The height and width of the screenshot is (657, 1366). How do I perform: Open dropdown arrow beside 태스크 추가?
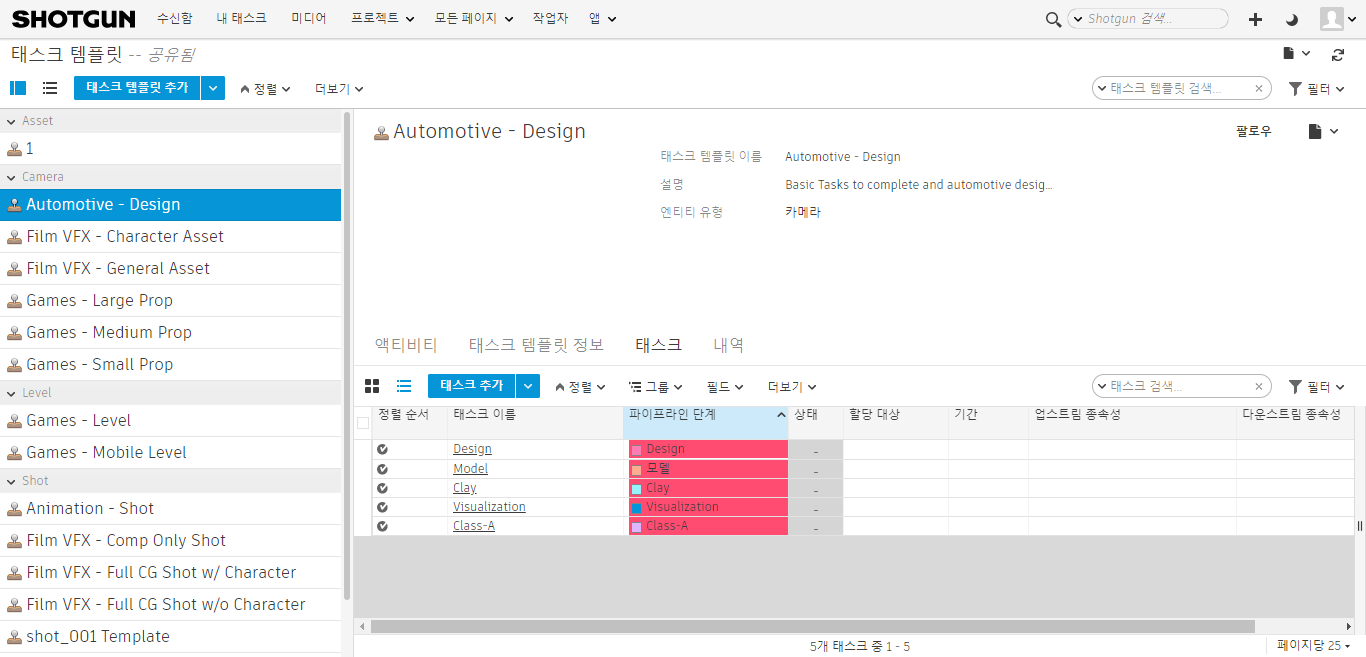click(528, 386)
